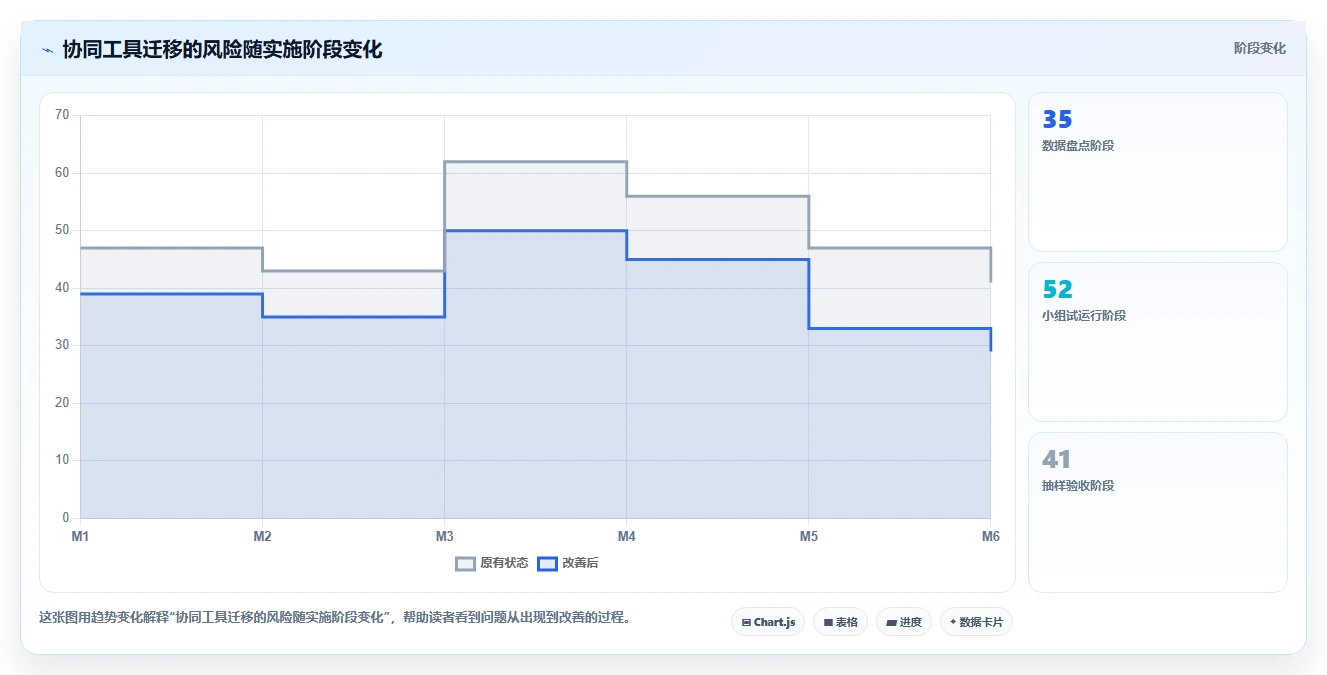Click the blue 改善后 legend swatch

point(547,563)
